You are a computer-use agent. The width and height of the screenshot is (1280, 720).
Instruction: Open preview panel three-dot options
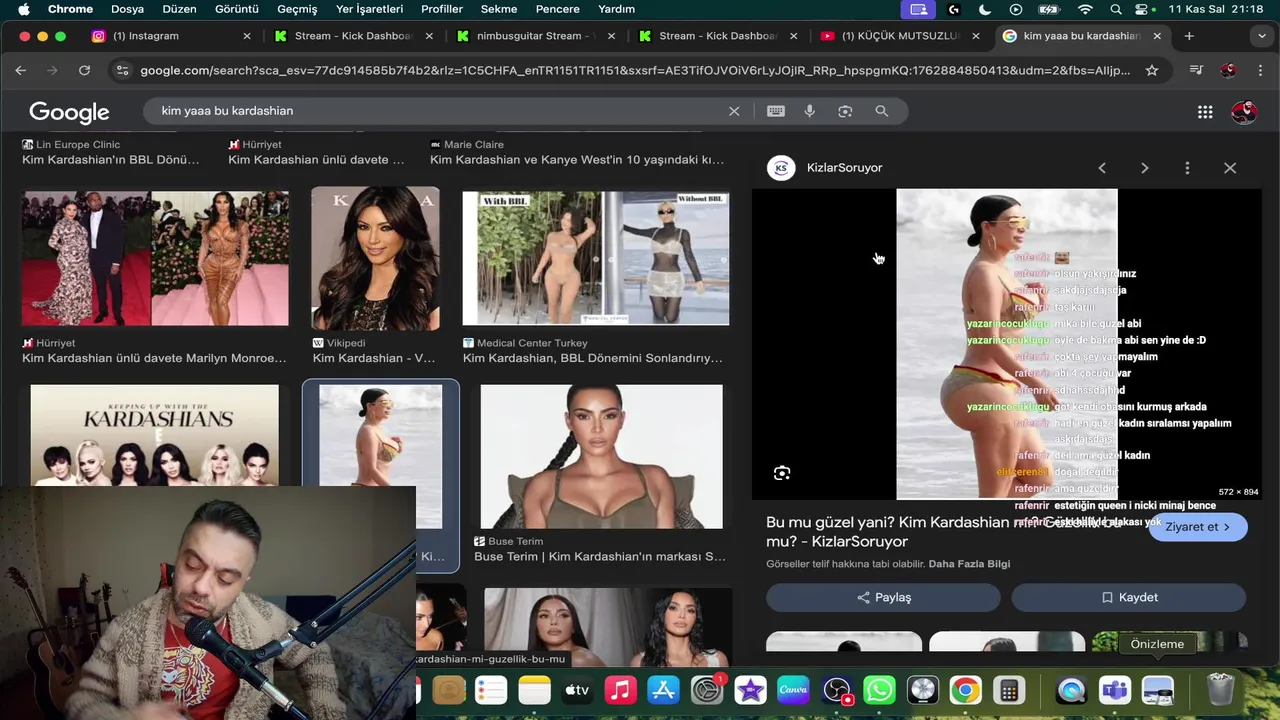[x=1187, y=168]
